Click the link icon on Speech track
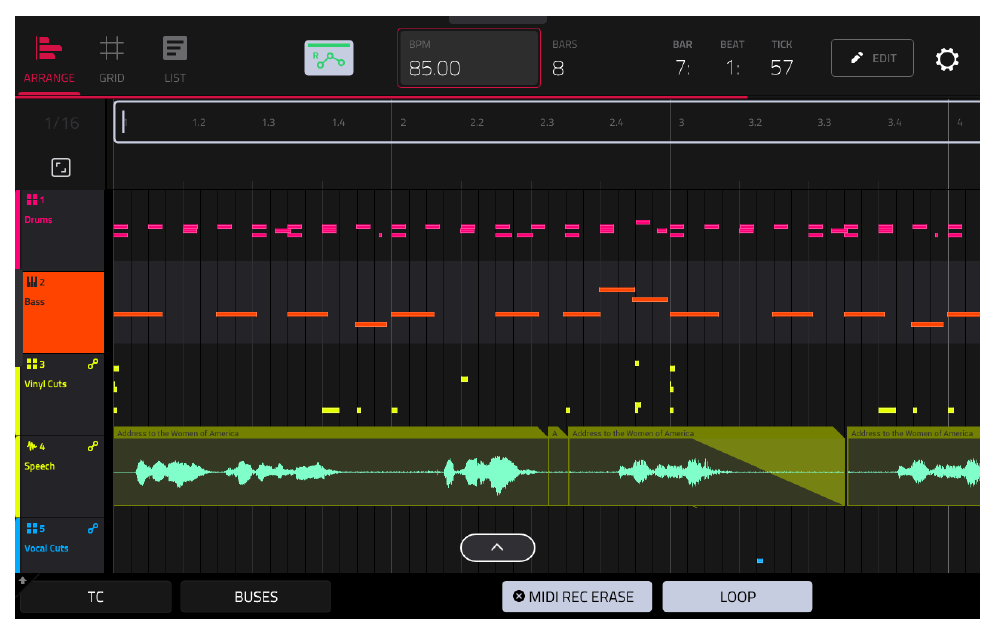The image size is (996, 636). [x=93, y=446]
